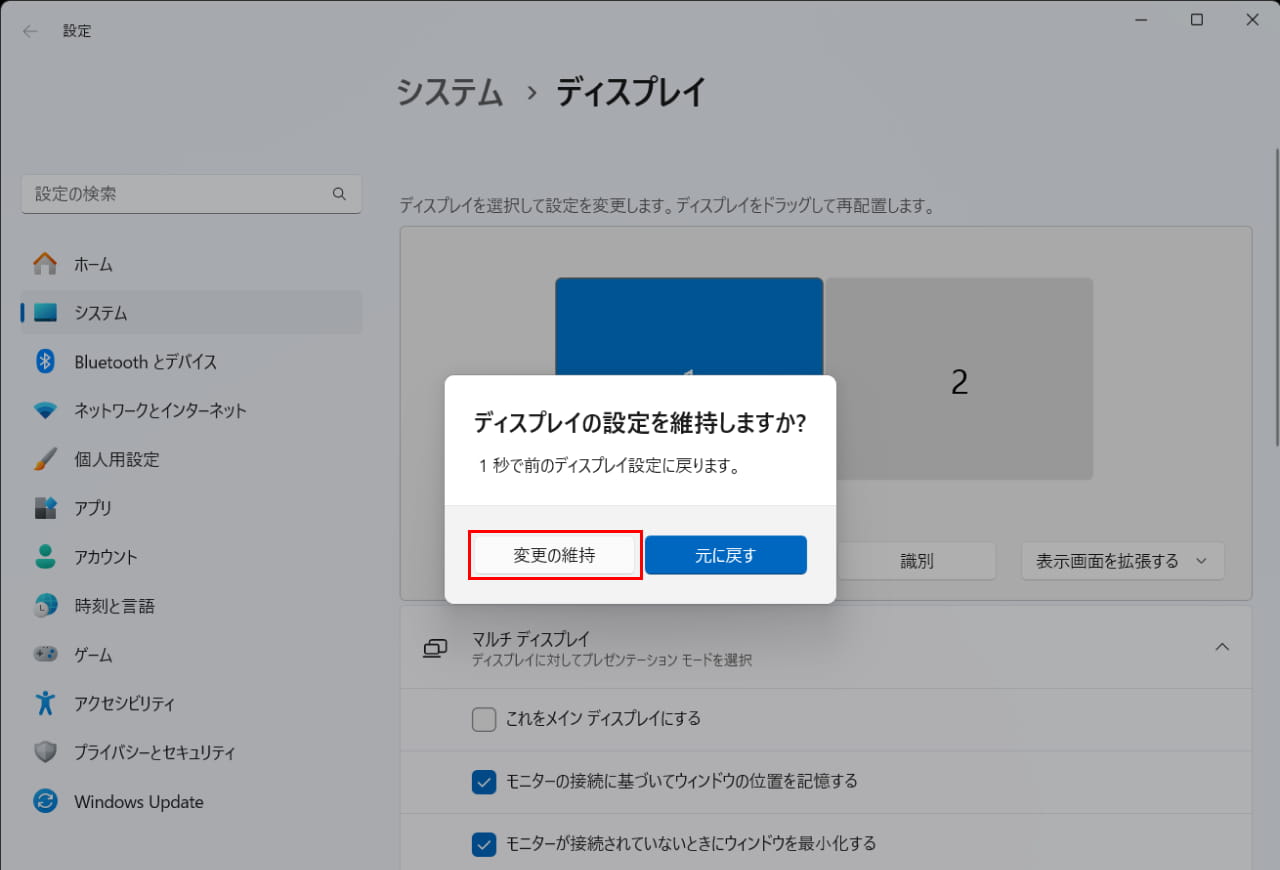The height and width of the screenshot is (870, 1280).
Task: Click the Windows Update sync icon
Action: click(45, 801)
